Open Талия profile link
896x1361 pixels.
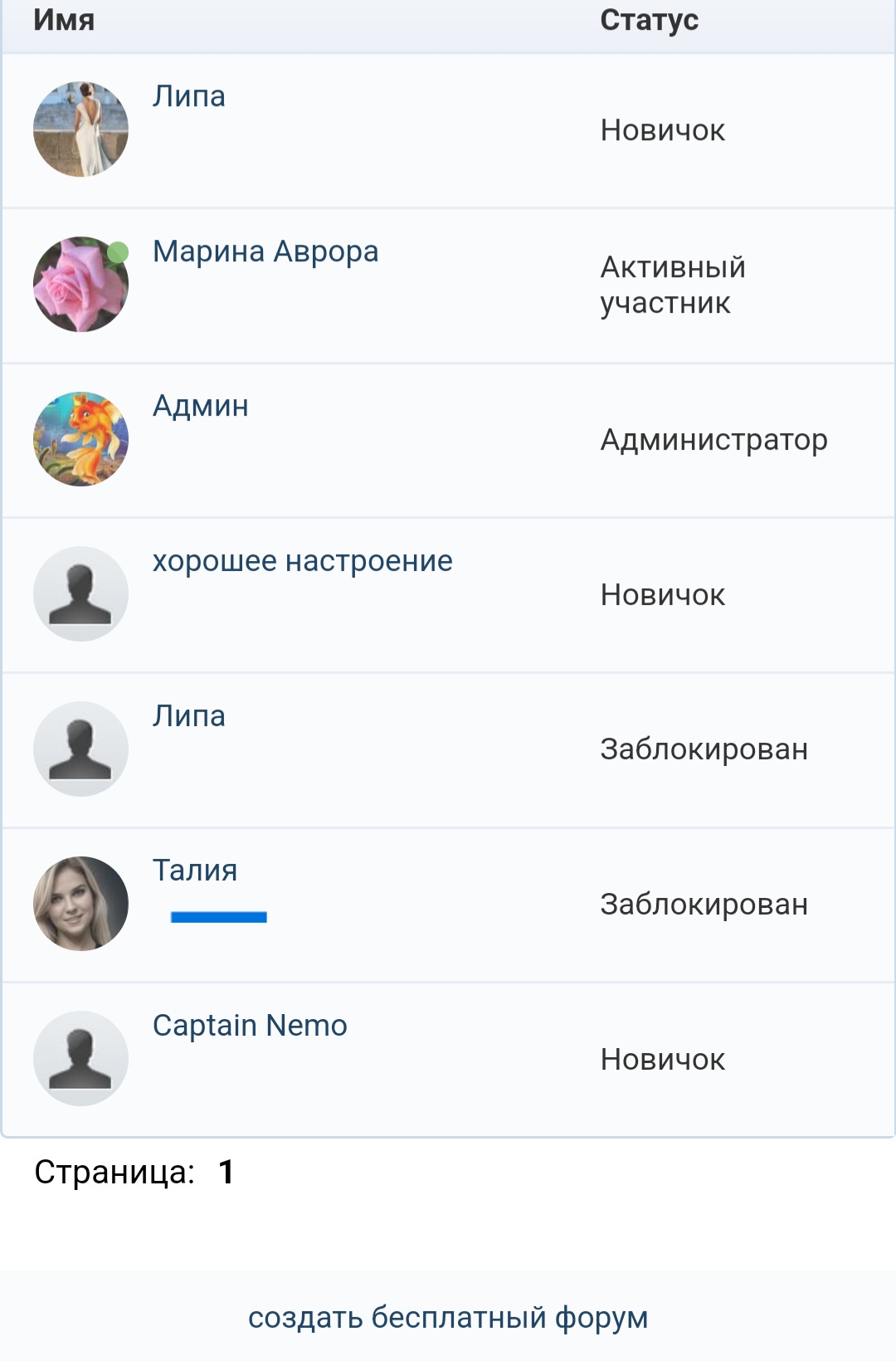click(195, 871)
